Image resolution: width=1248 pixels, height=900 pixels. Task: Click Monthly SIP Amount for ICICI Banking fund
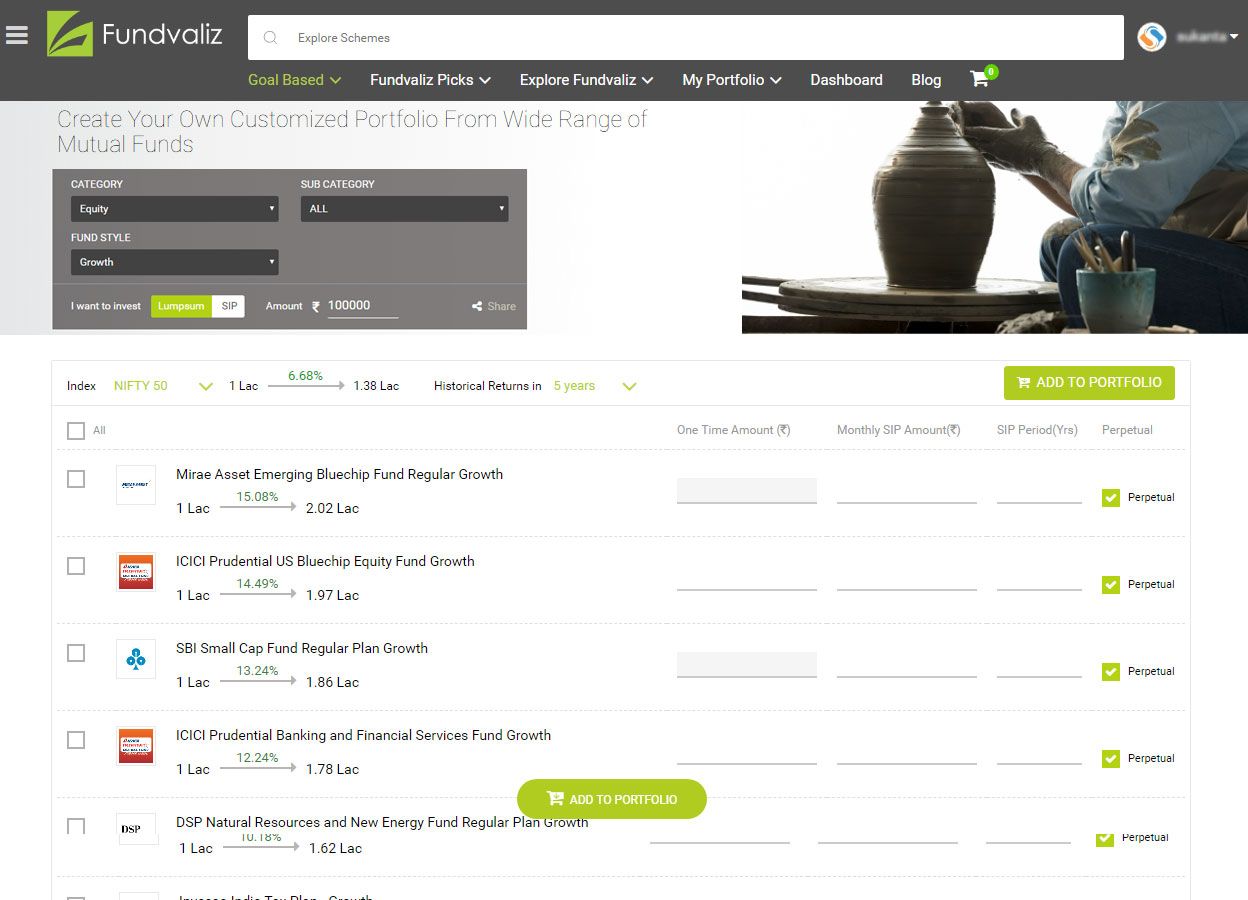[x=907, y=752]
